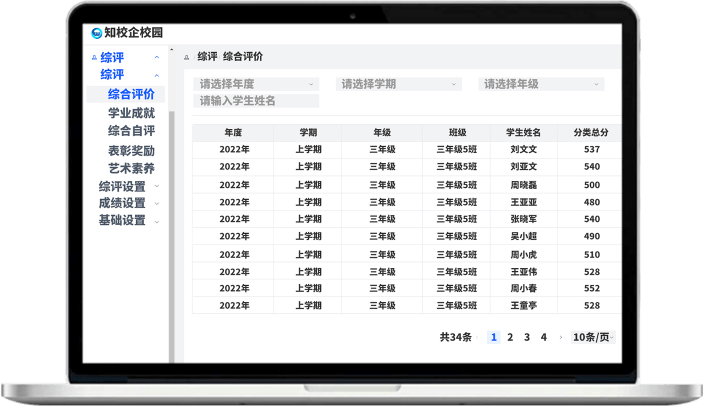Collapse the top-level 综评 menu chevron

(156, 58)
